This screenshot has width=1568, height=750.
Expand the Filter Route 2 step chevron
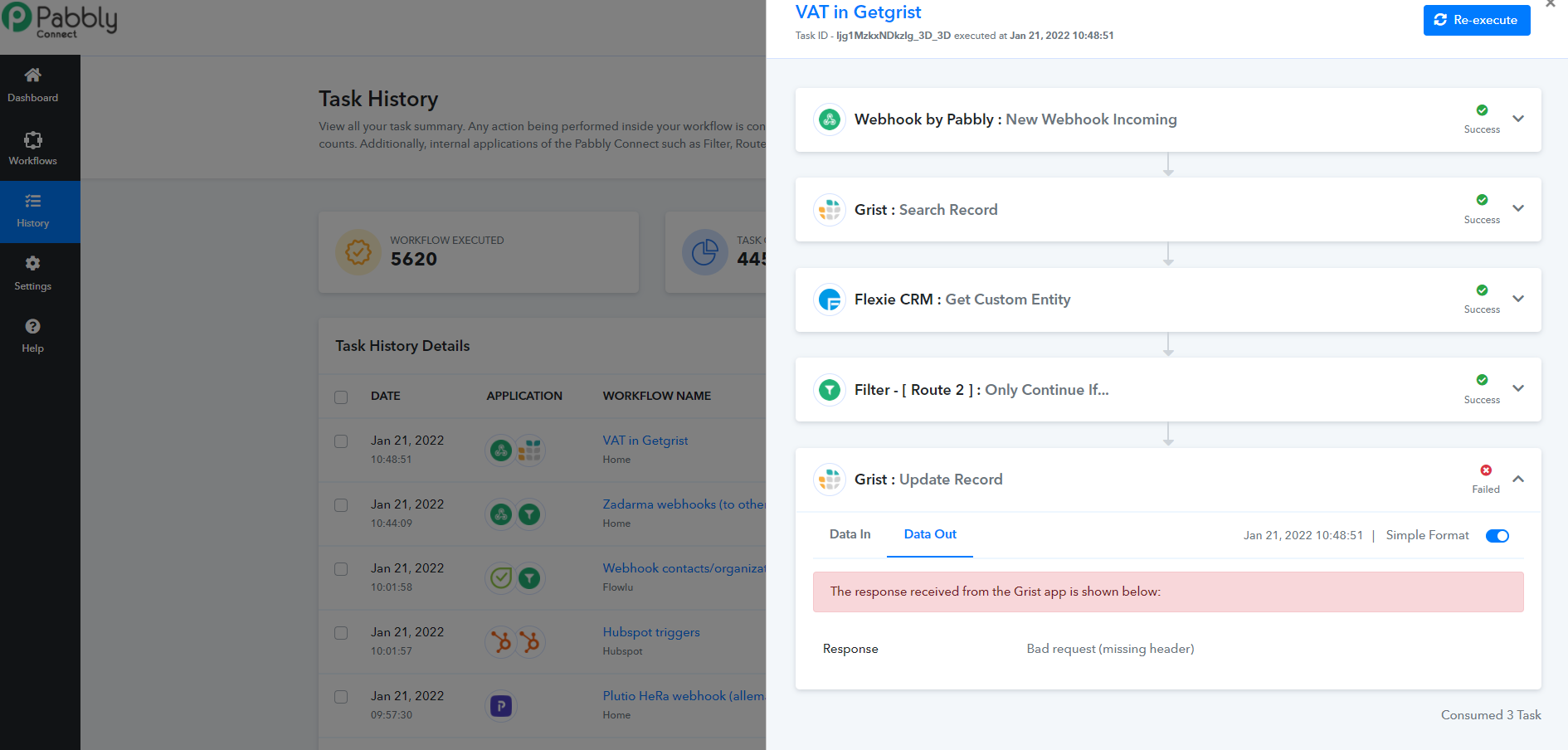(x=1518, y=388)
